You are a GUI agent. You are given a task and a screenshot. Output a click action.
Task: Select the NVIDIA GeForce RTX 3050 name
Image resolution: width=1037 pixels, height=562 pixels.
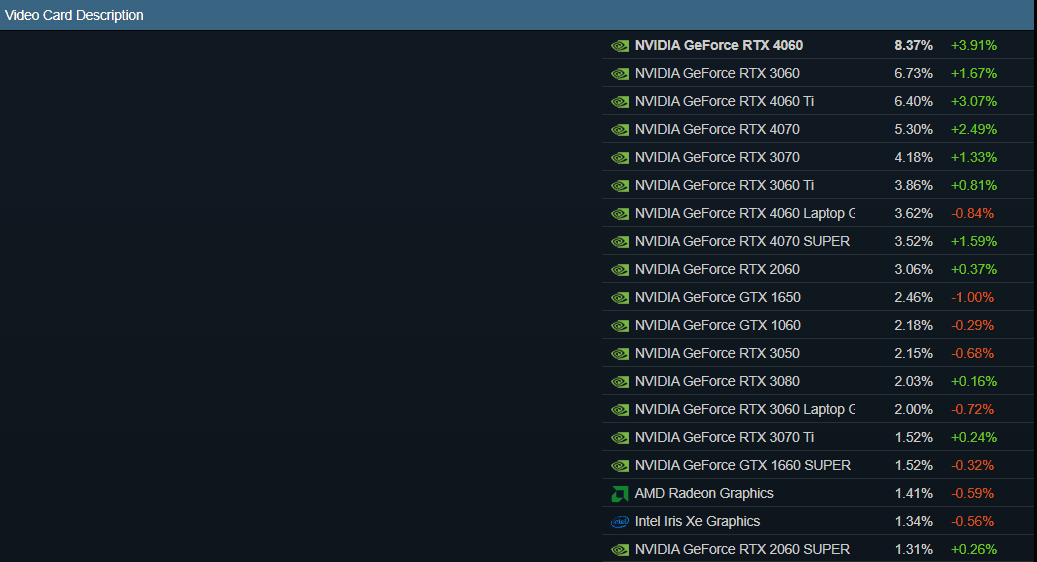click(x=717, y=353)
